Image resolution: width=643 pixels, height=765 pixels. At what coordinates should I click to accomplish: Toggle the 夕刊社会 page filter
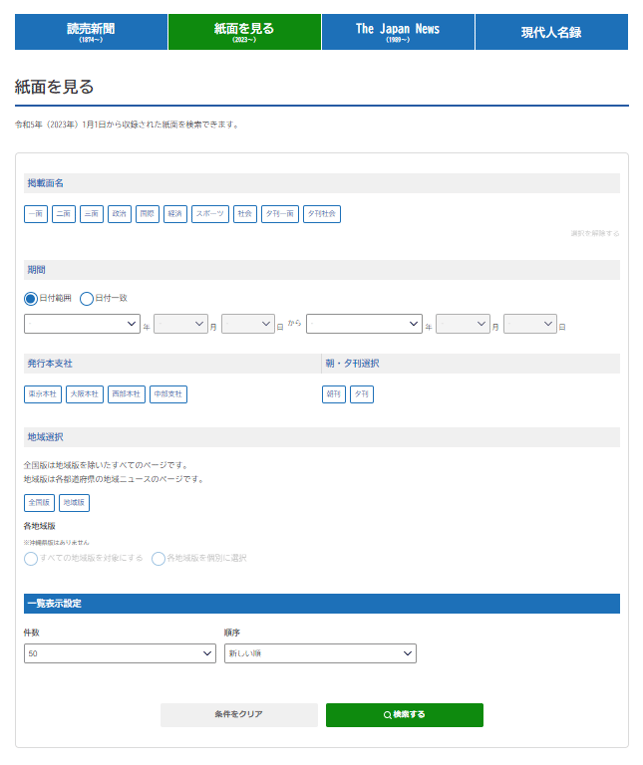tap(322, 214)
